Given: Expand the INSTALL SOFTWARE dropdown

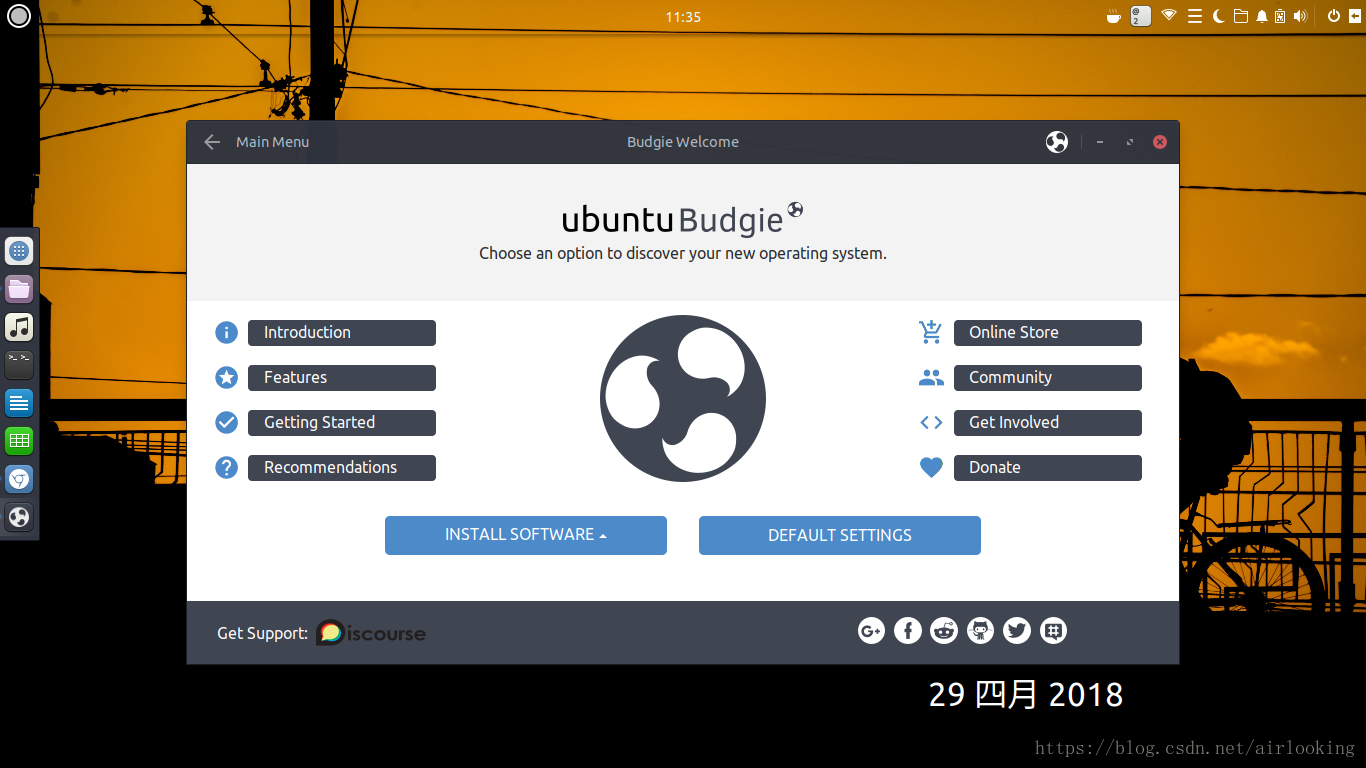Looking at the screenshot, I should [x=526, y=535].
